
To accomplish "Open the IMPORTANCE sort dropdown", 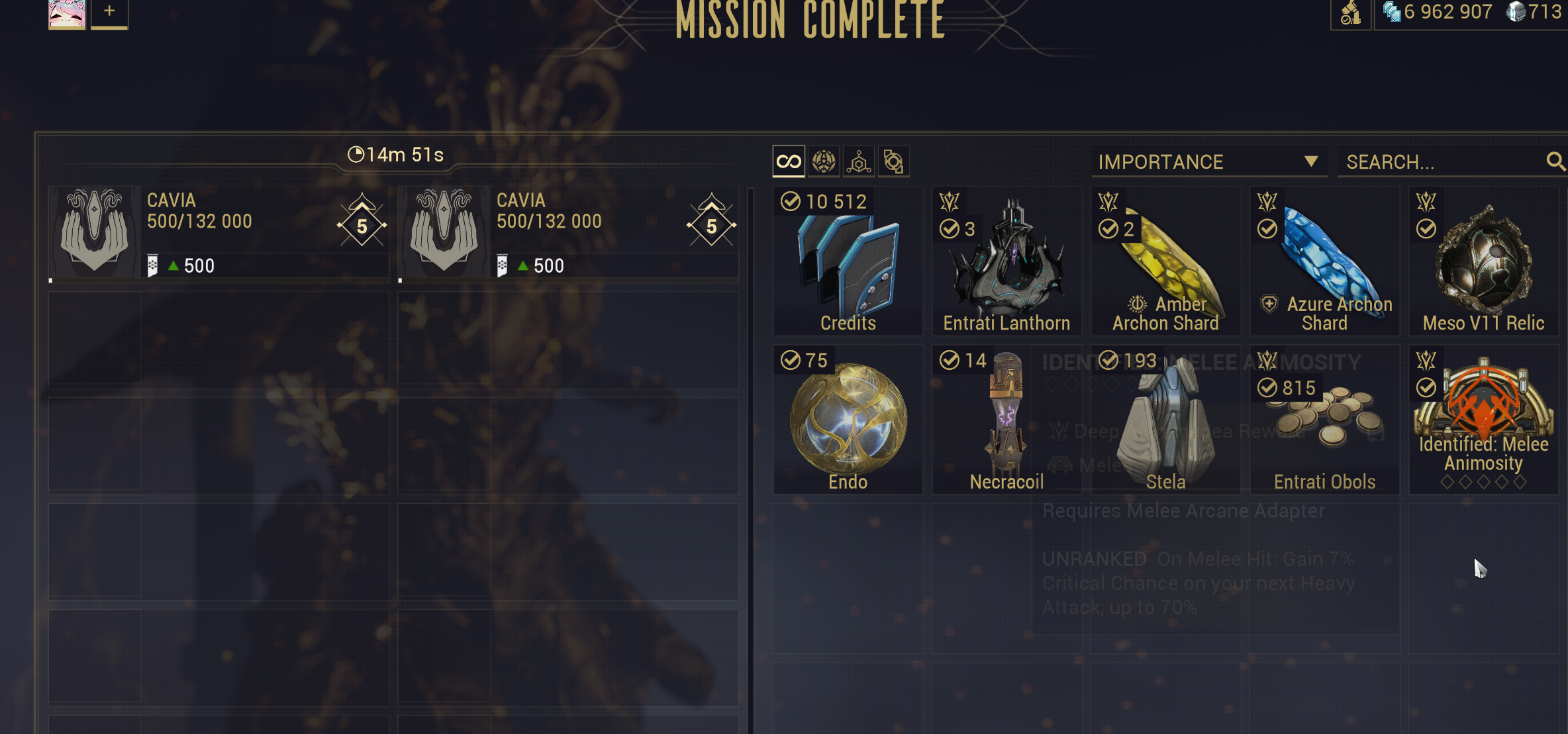I will (x=1209, y=161).
